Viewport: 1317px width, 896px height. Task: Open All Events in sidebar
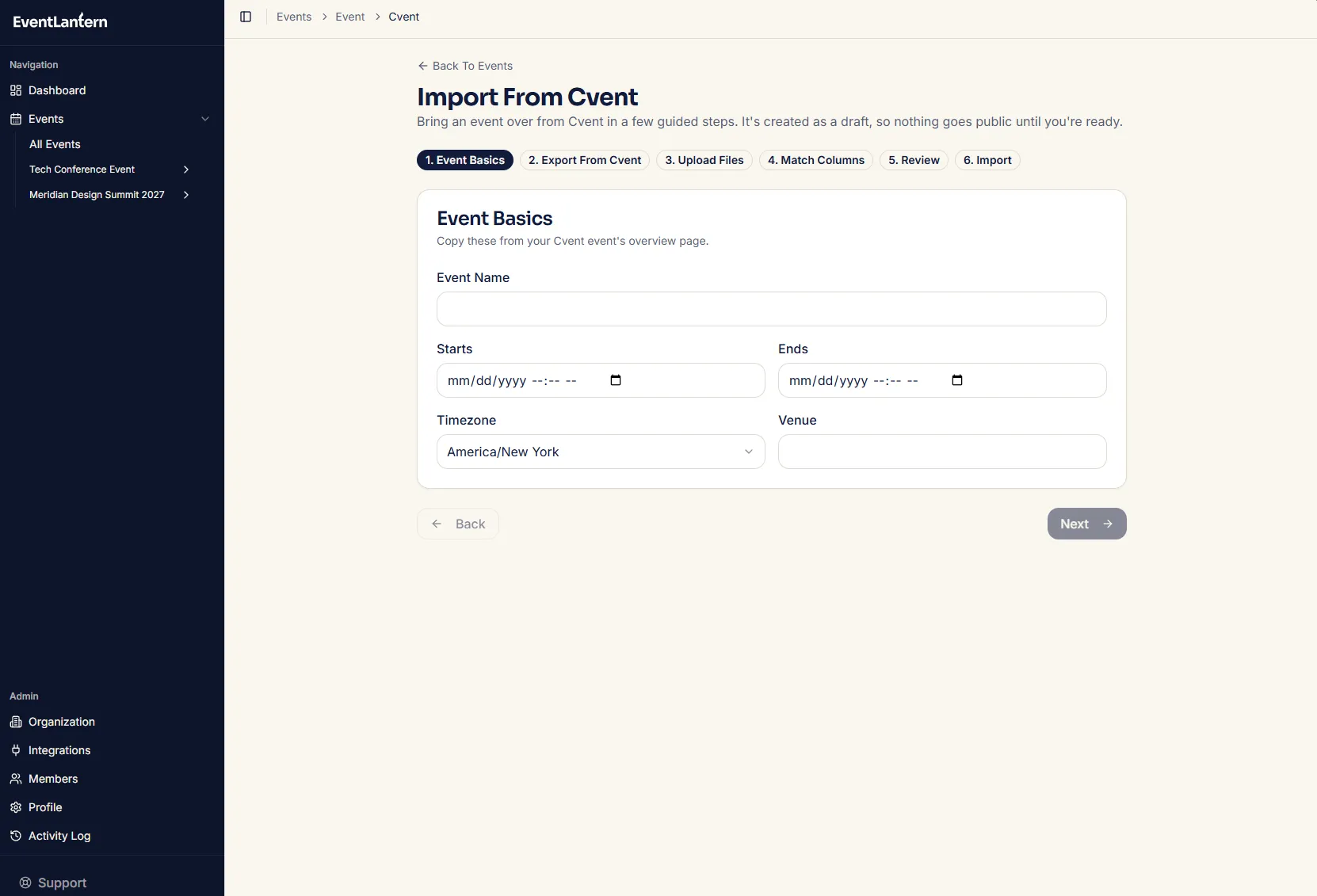[55, 144]
